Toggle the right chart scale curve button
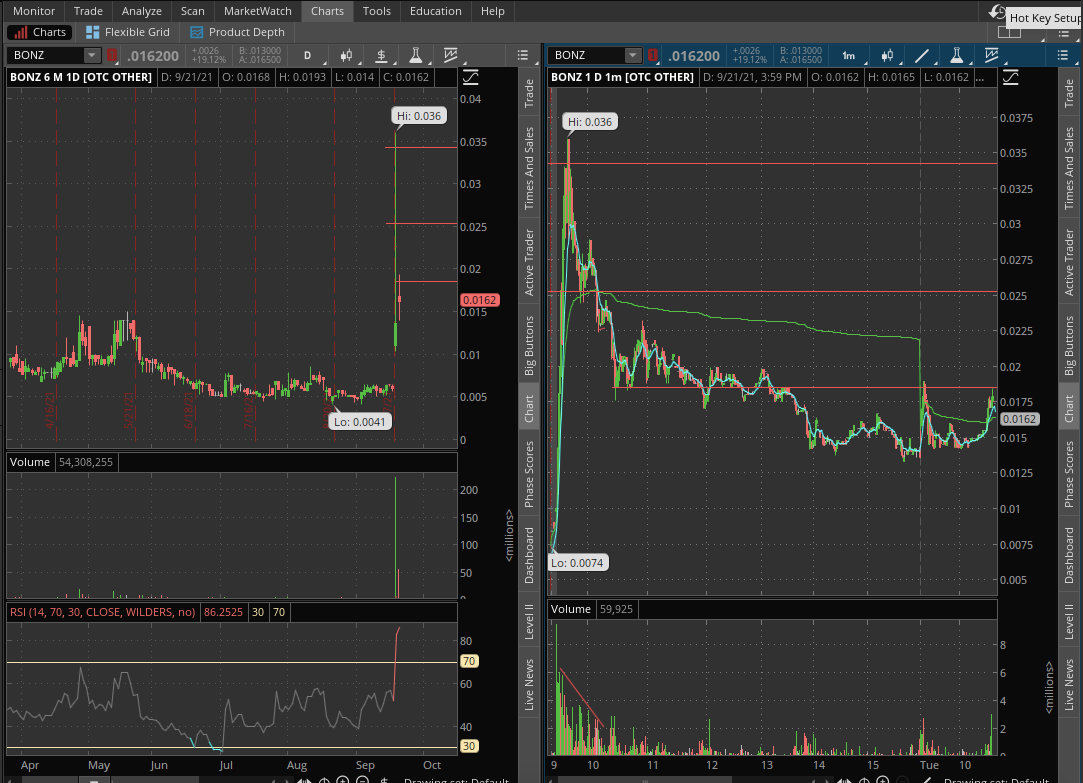The width and height of the screenshot is (1083, 783). (x=1011, y=77)
